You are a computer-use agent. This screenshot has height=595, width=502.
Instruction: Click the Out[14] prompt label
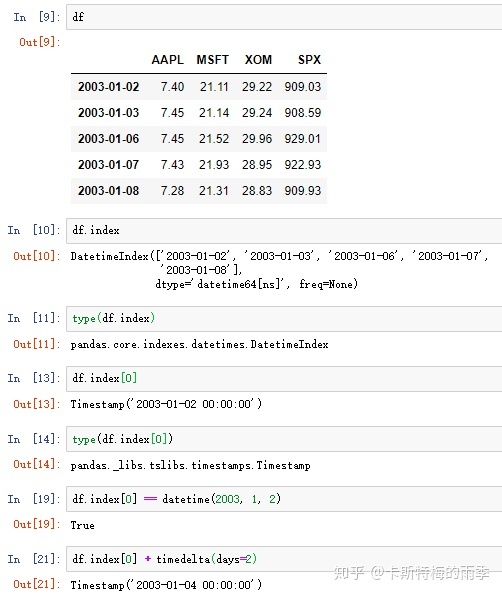point(37,464)
